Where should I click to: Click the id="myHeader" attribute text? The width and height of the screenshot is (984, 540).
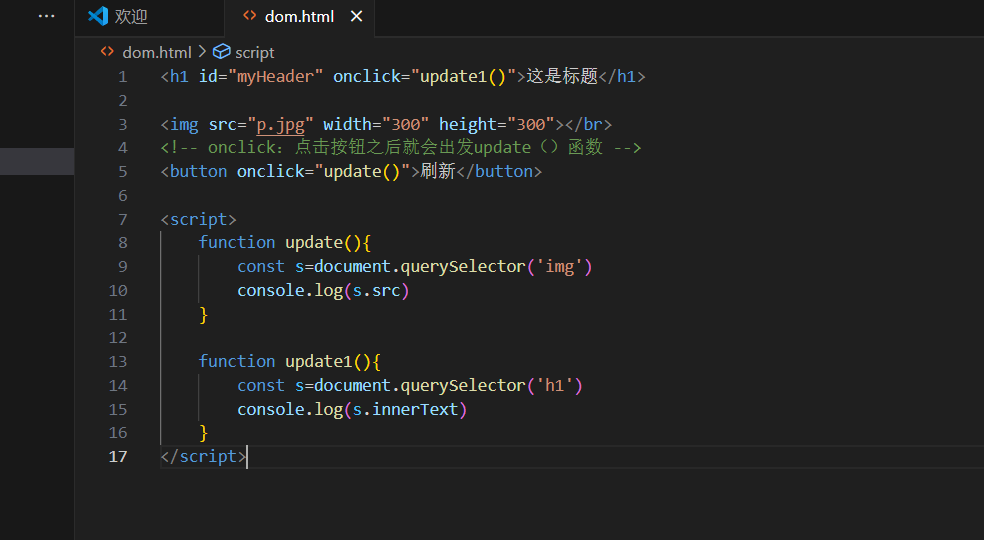261,77
